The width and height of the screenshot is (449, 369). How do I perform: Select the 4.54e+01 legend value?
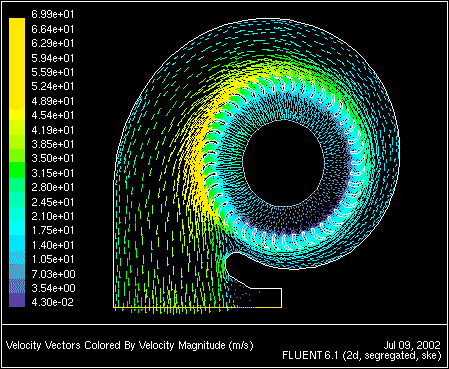[x=53, y=115]
